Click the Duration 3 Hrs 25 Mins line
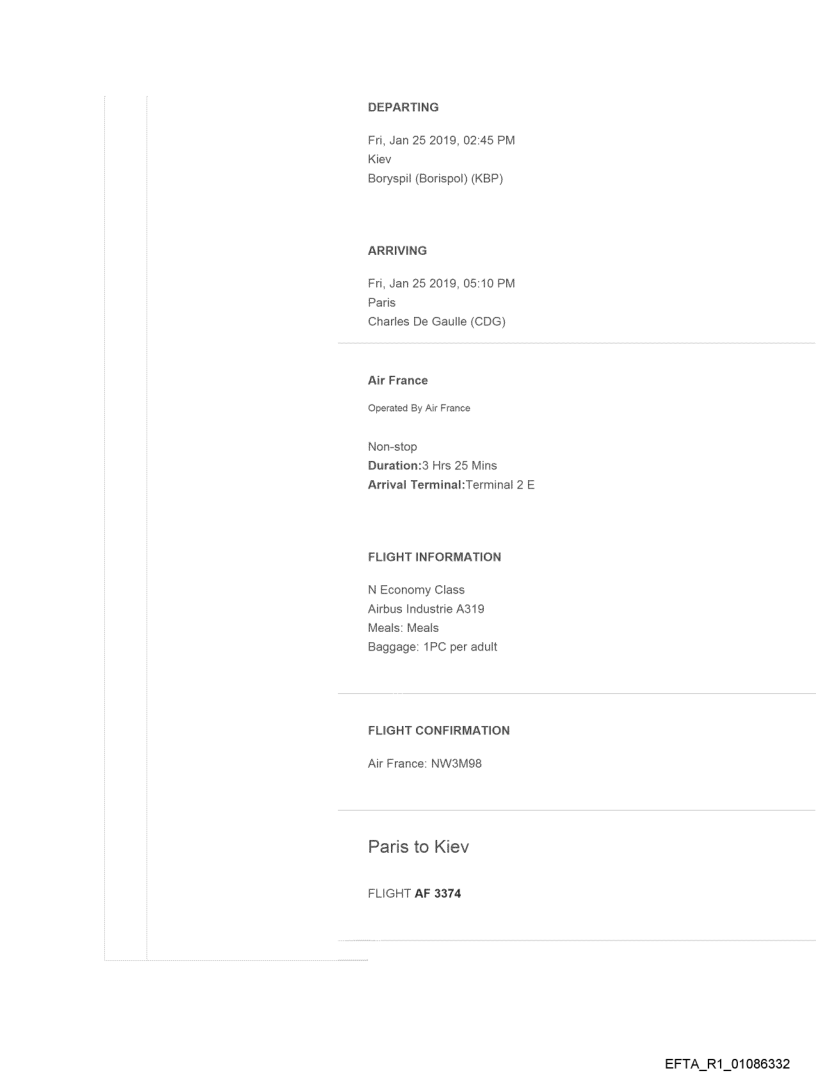The height and width of the screenshot is (1073, 816). 432,466
